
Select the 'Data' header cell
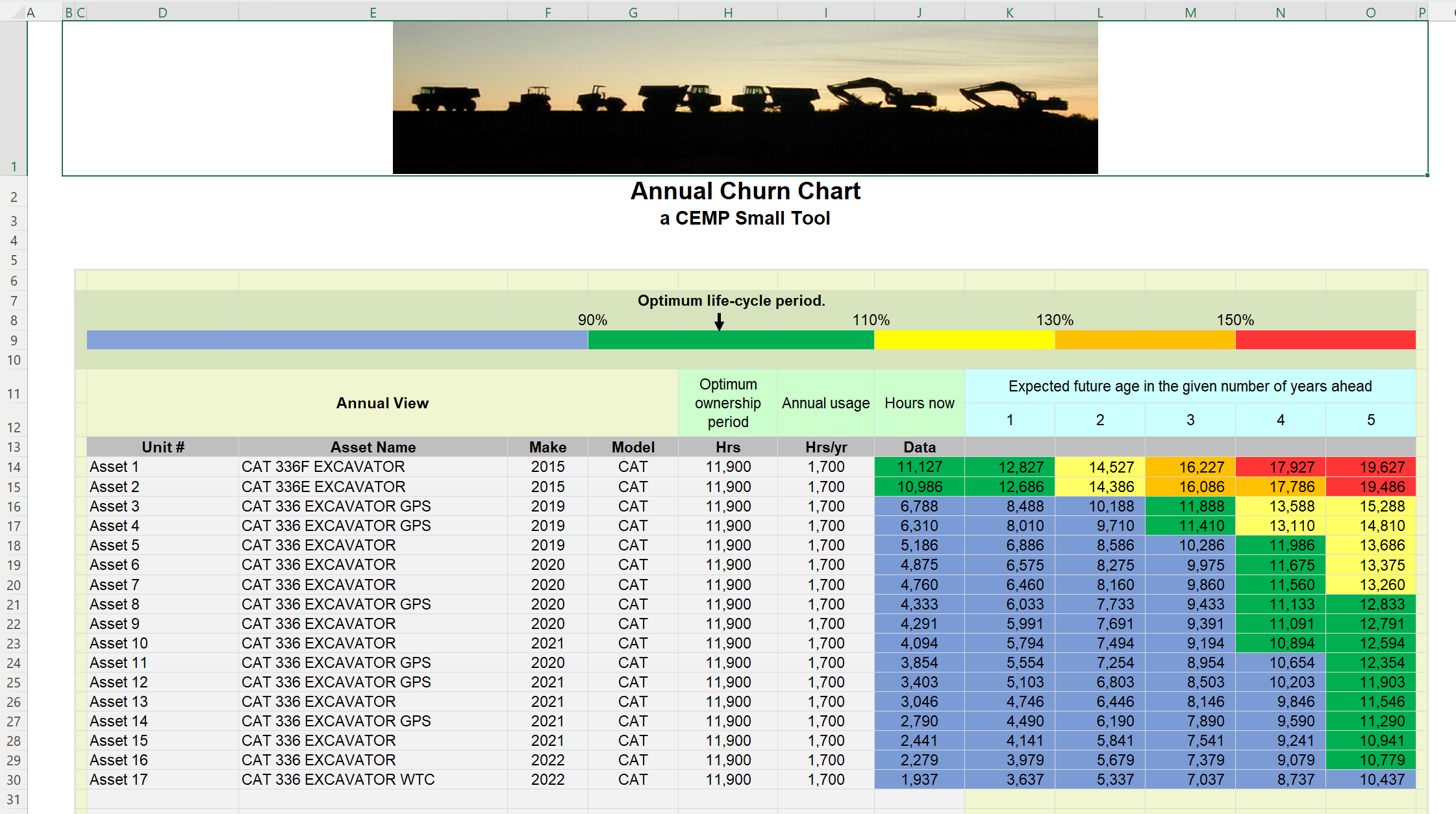pos(920,447)
